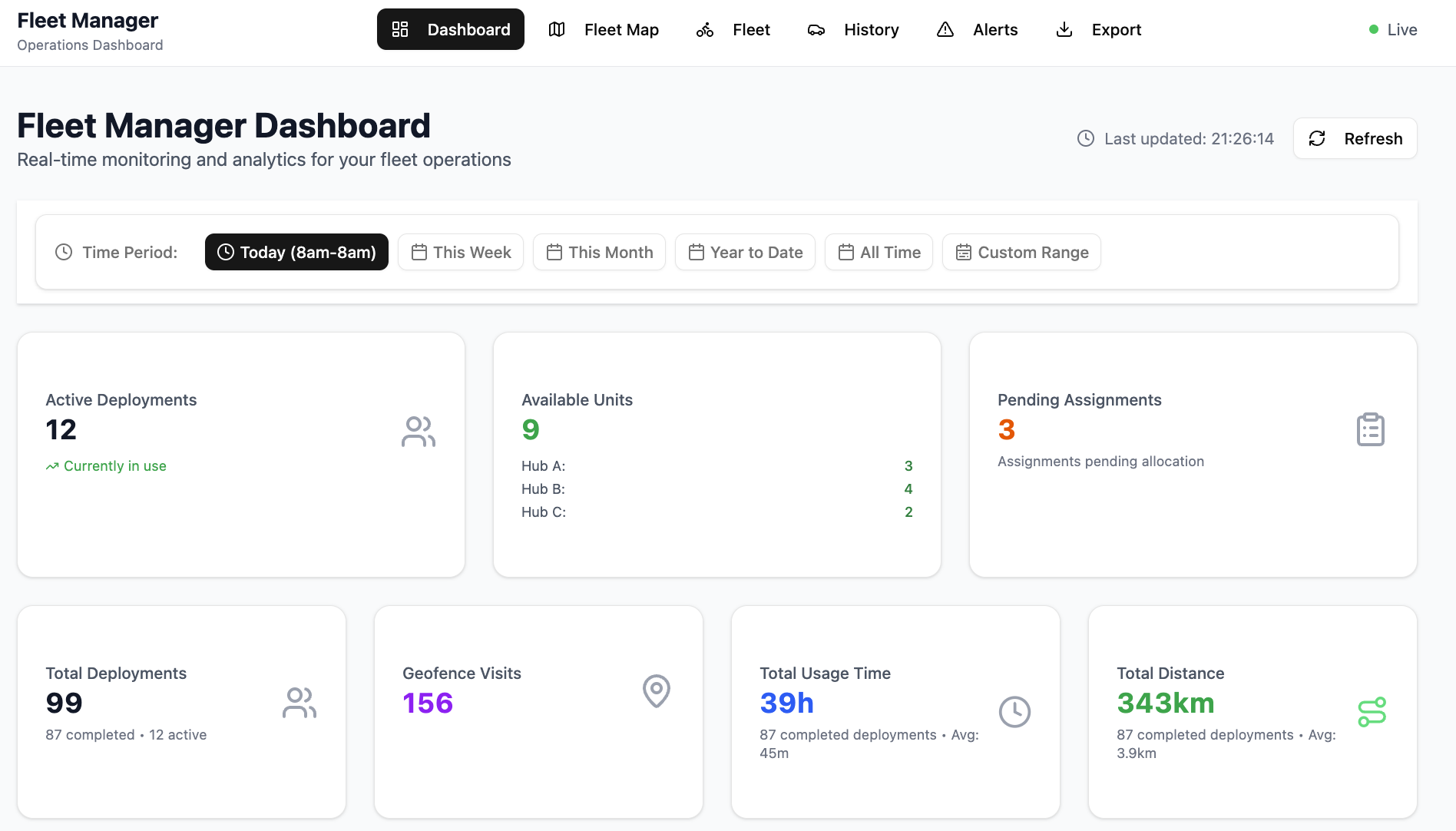Image resolution: width=1456 pixels, height=831 pixels.
Task: Switch to the Dashboard tab
Action: pyautogui.click(x=450, y=29)
